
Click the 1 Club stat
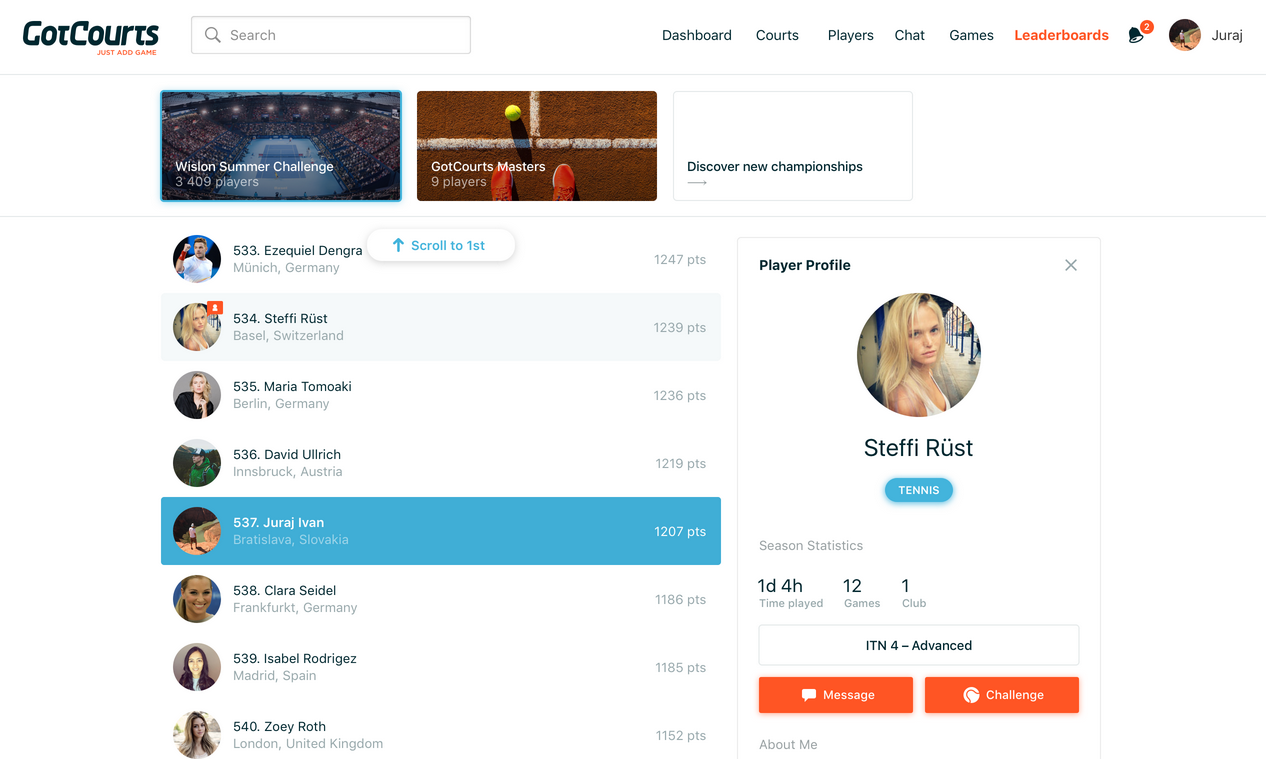pyautogui.click(x=913, y=593)
